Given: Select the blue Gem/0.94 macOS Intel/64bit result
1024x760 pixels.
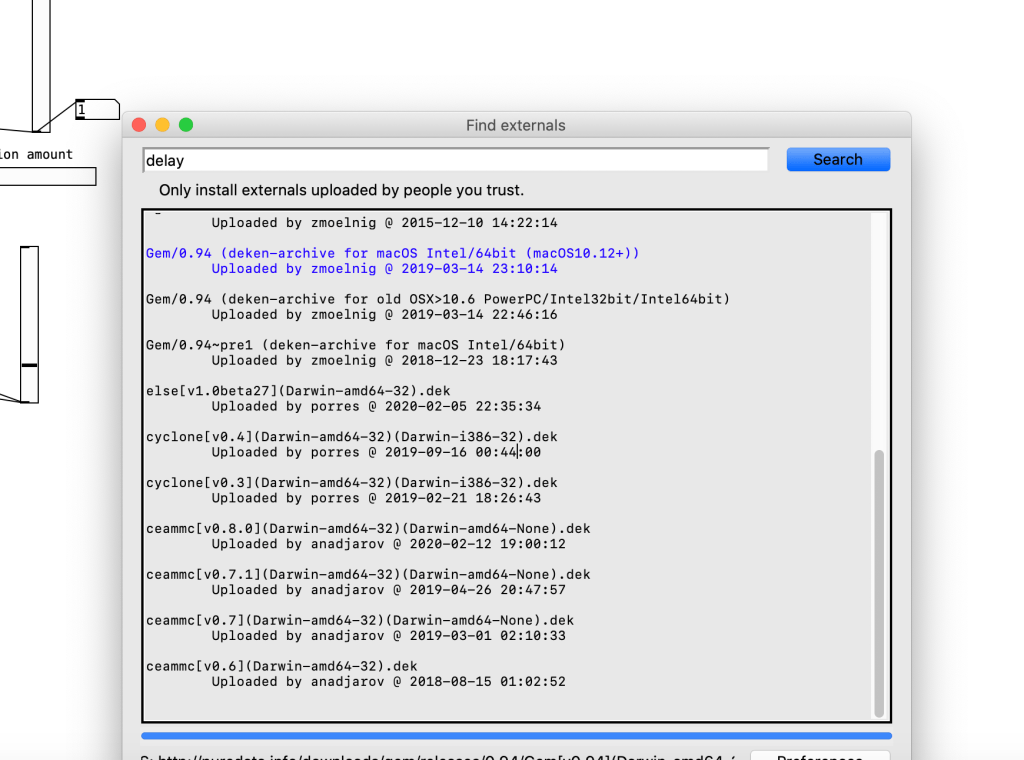Looking at the screenshot, I should (392, 253).
